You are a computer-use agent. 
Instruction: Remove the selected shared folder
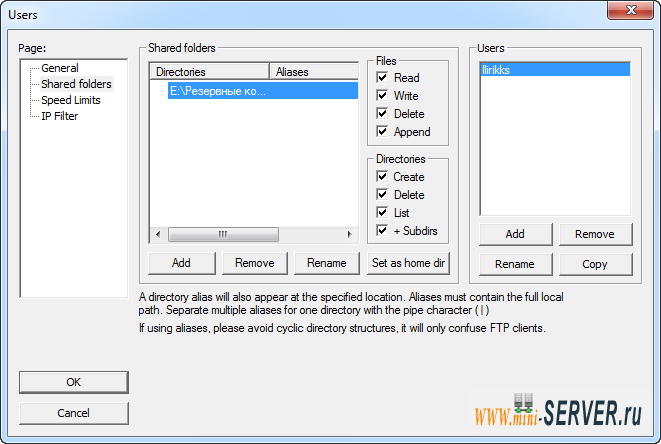255,263
